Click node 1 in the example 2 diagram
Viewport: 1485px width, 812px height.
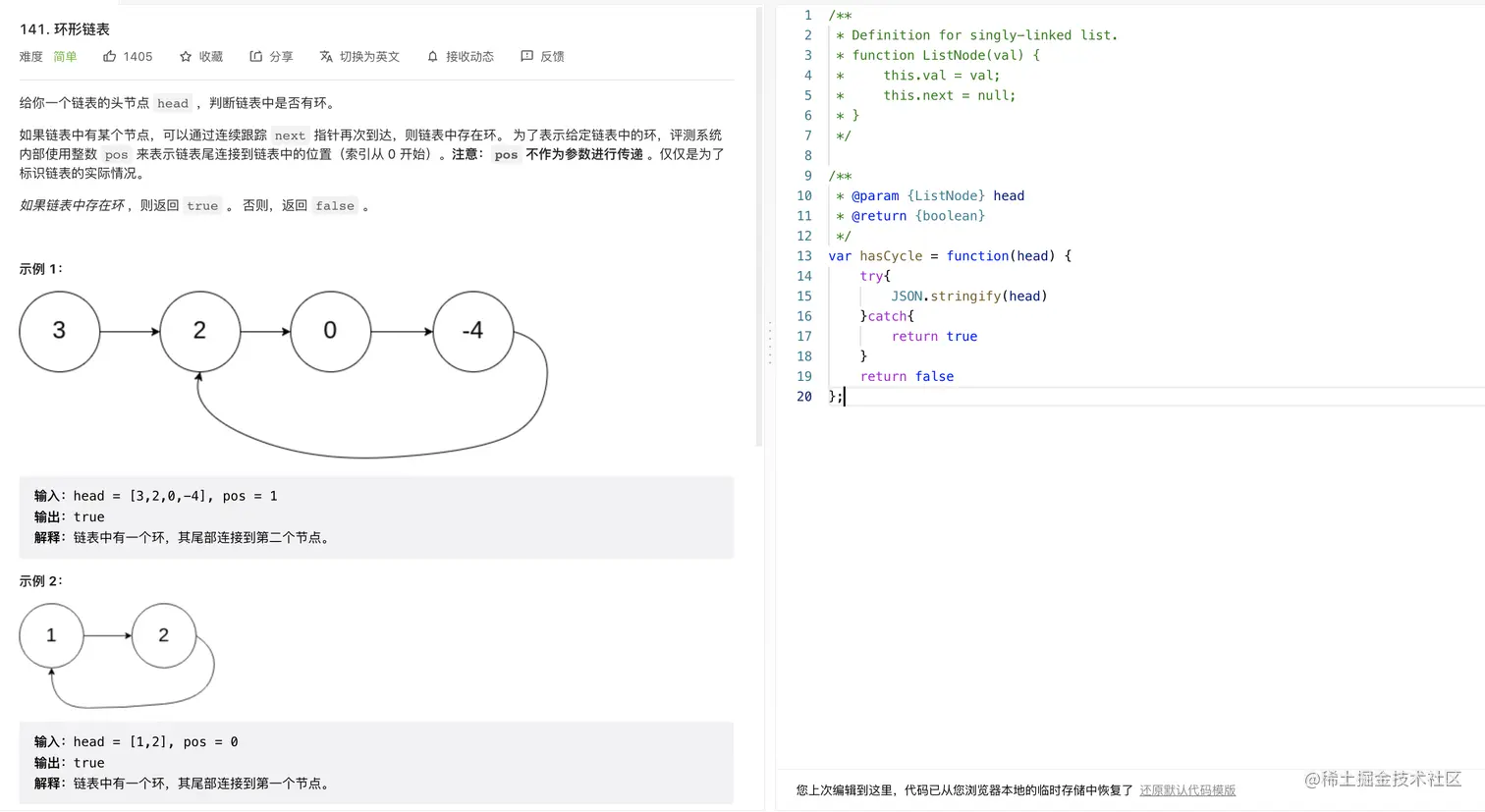click(51, 635)
